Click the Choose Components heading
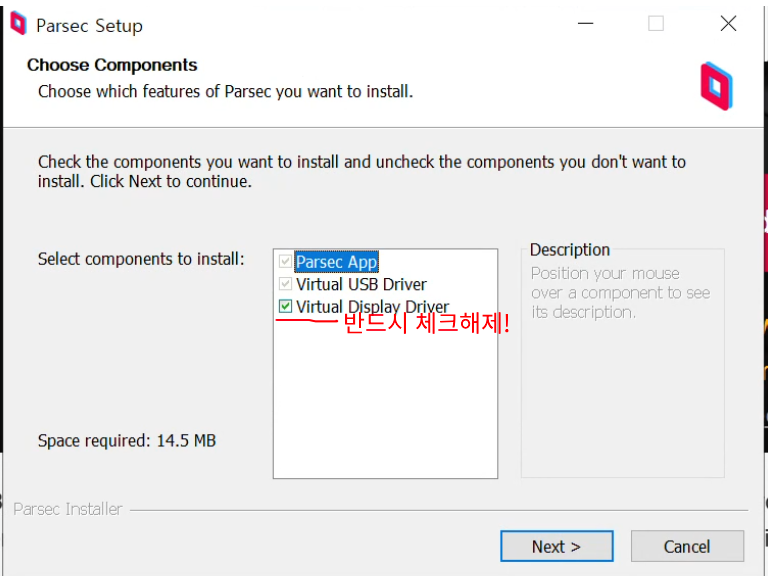 [x=112, y=65]
